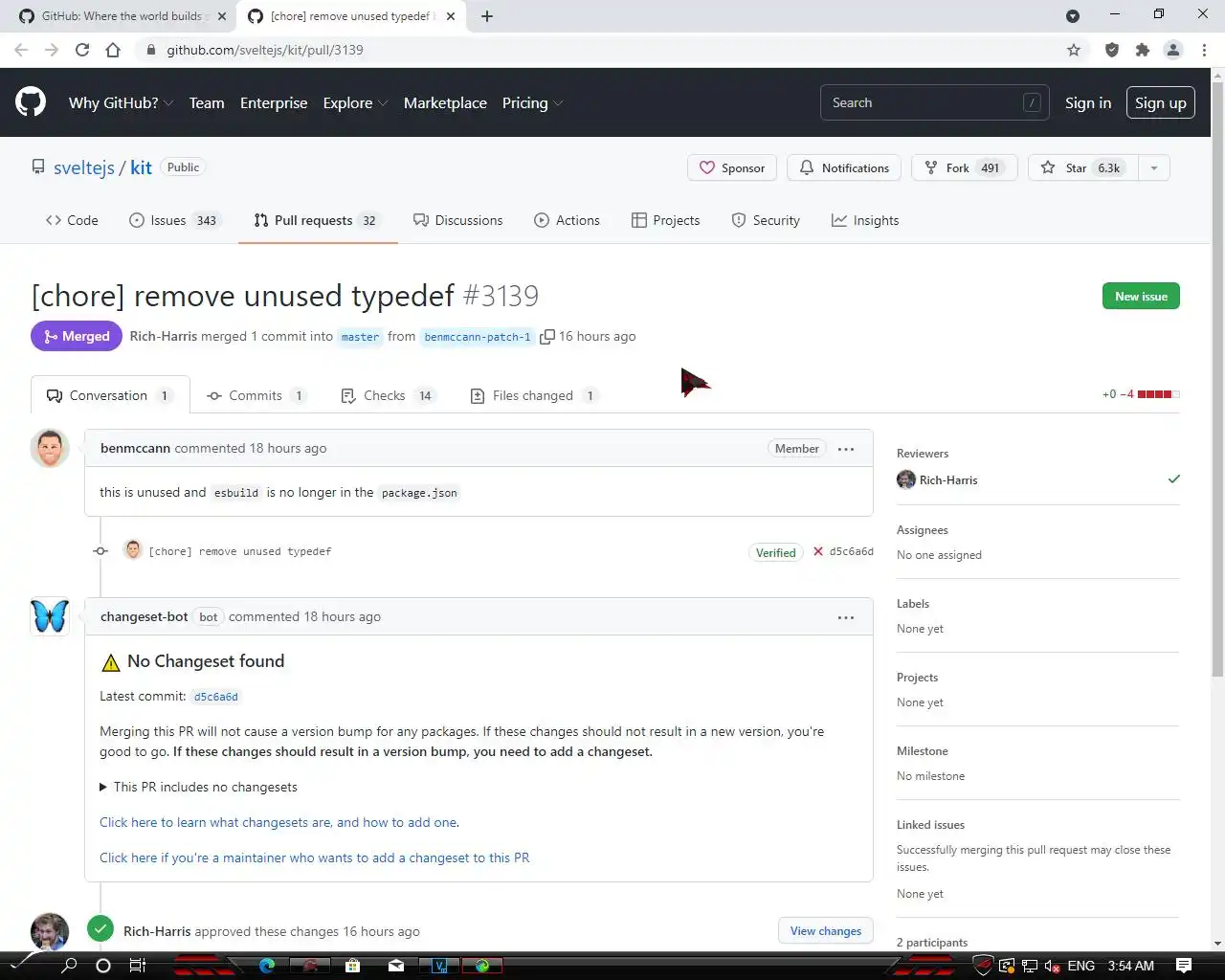Click the browser reload icon

tap(82, 50)
